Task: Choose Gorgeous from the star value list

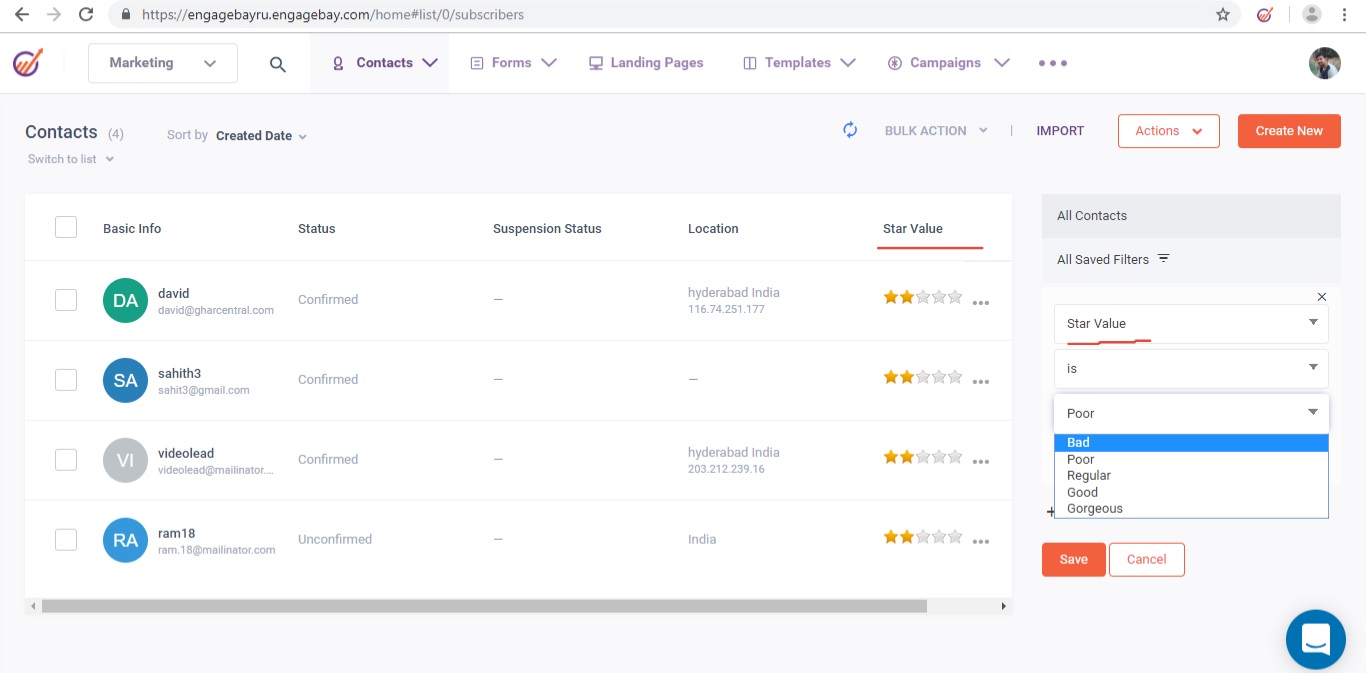Action: pos(1095,508)
